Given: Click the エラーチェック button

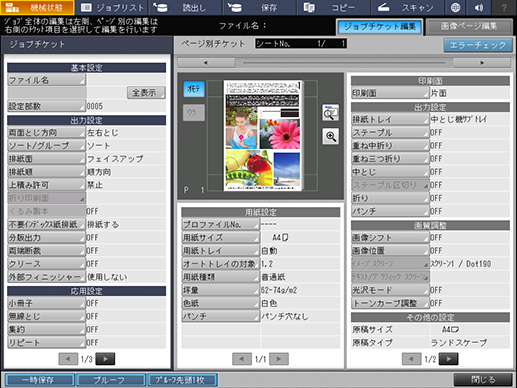Looking at the screenshot, I should [x=478, y=45].
